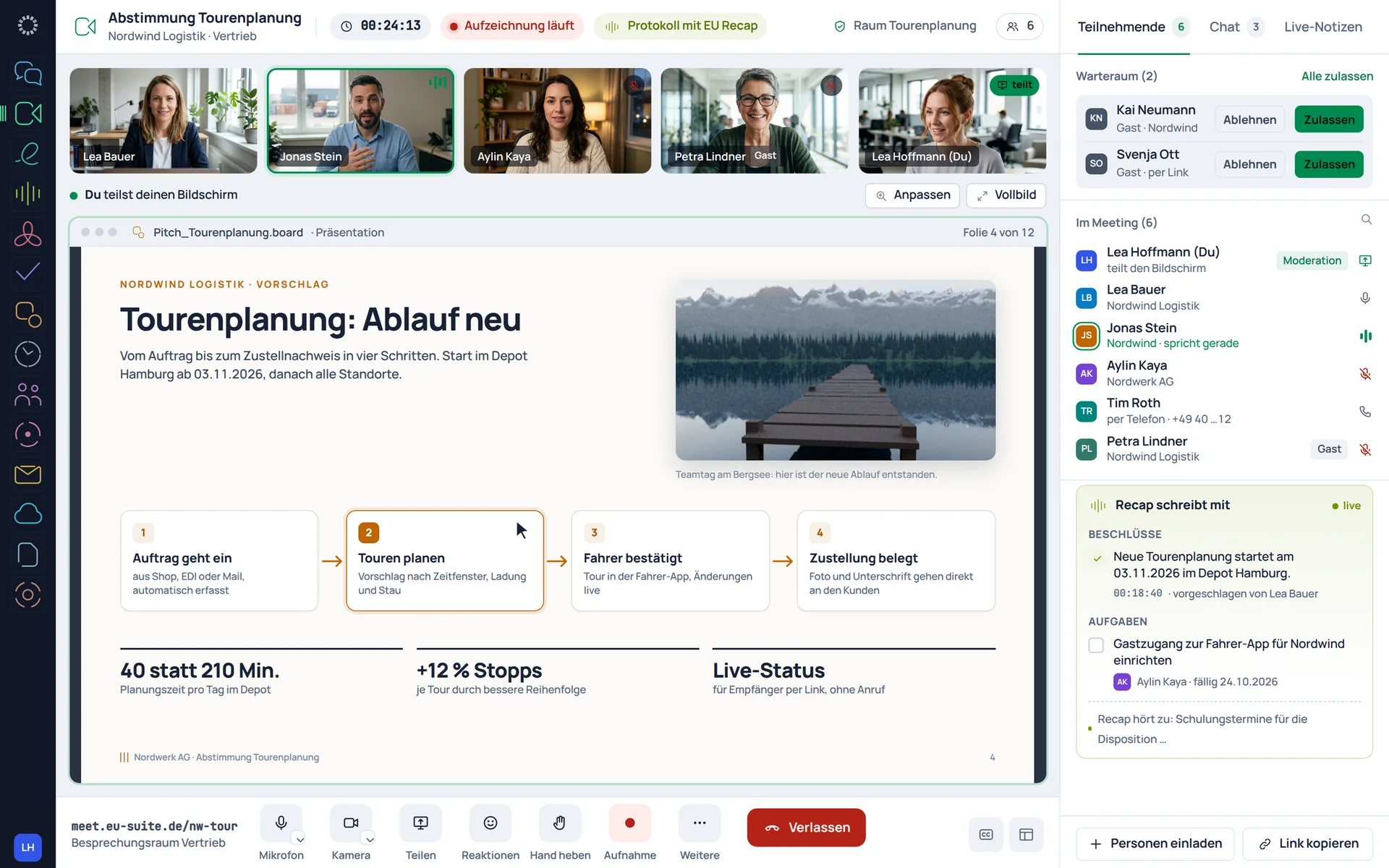Click Lea Bauer's microphone icon in list
This screenshot has width=1389, height=868.
[1365, 298]
